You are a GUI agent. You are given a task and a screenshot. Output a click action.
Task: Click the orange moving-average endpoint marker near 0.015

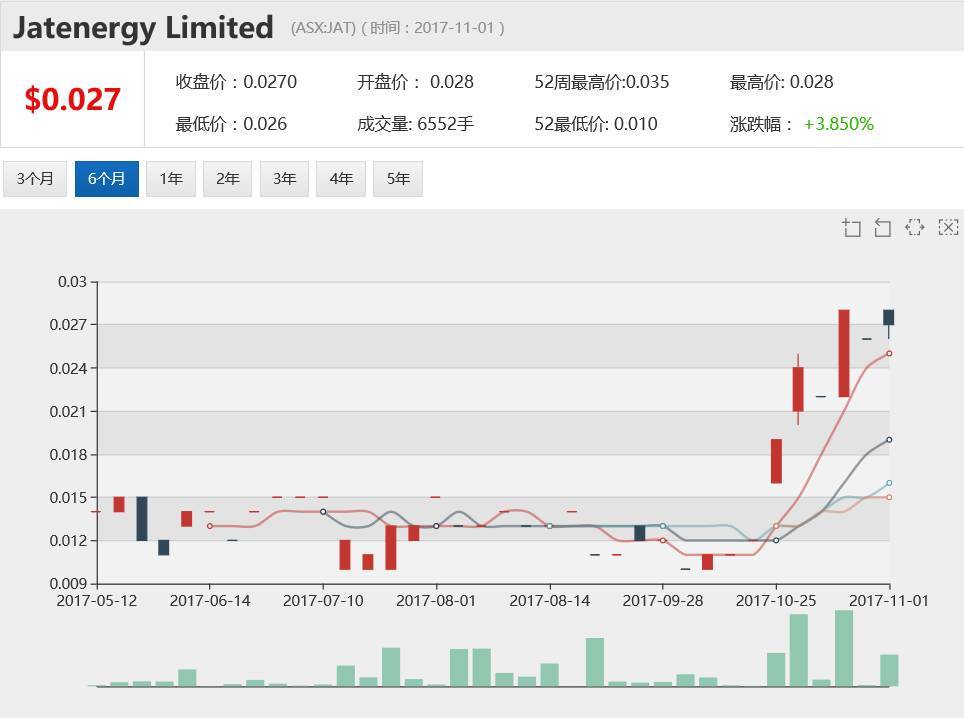(889, 497)
